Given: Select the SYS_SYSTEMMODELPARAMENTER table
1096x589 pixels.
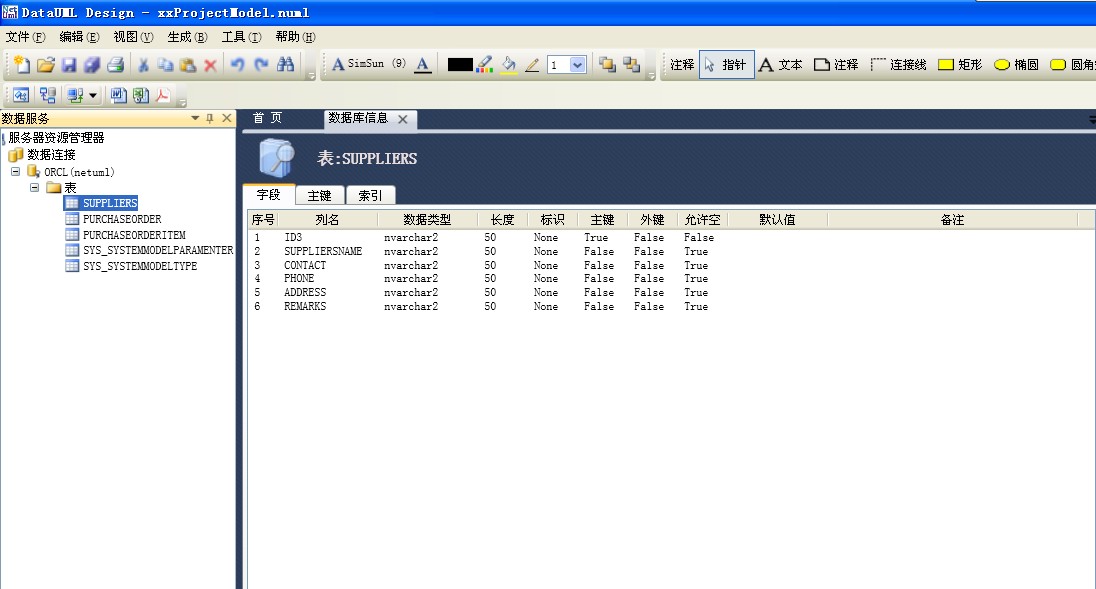Looking at the screenshot, I should click(x=158, y=250).
